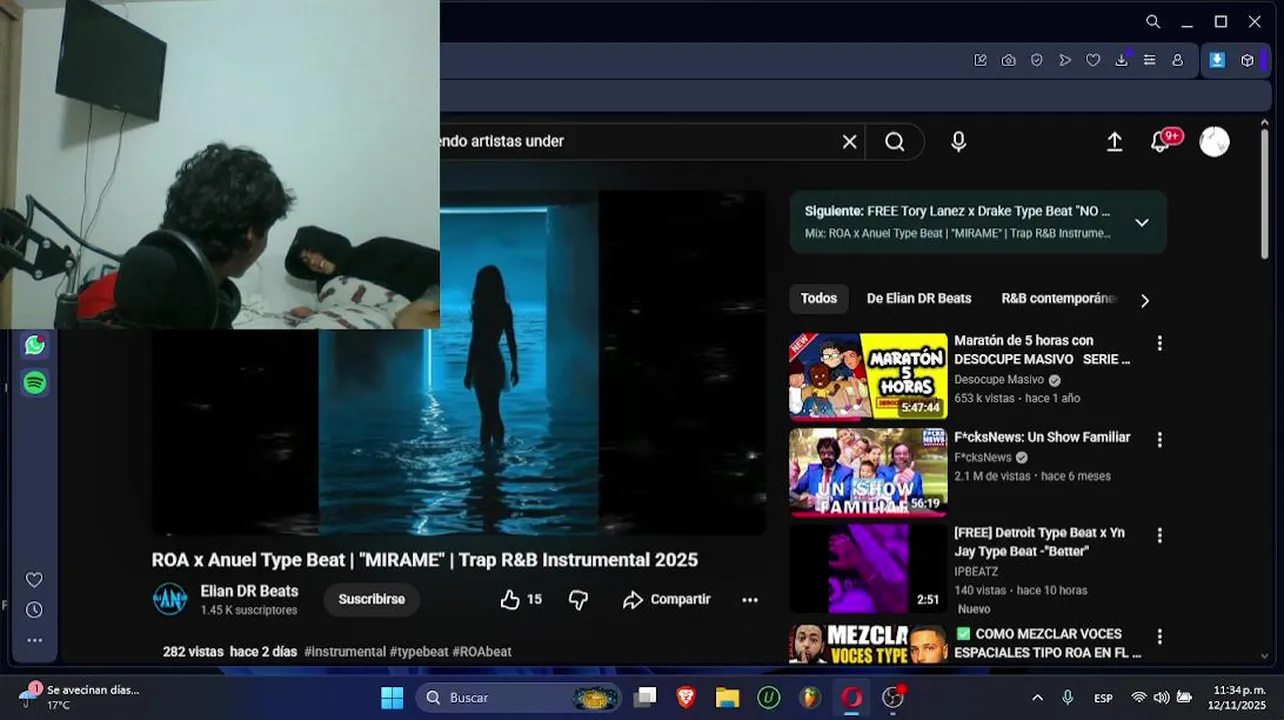The height and width of the screenshot is (720, 1284).
Task: Open the browser profile account icon
Action: tap(1178, 60)
